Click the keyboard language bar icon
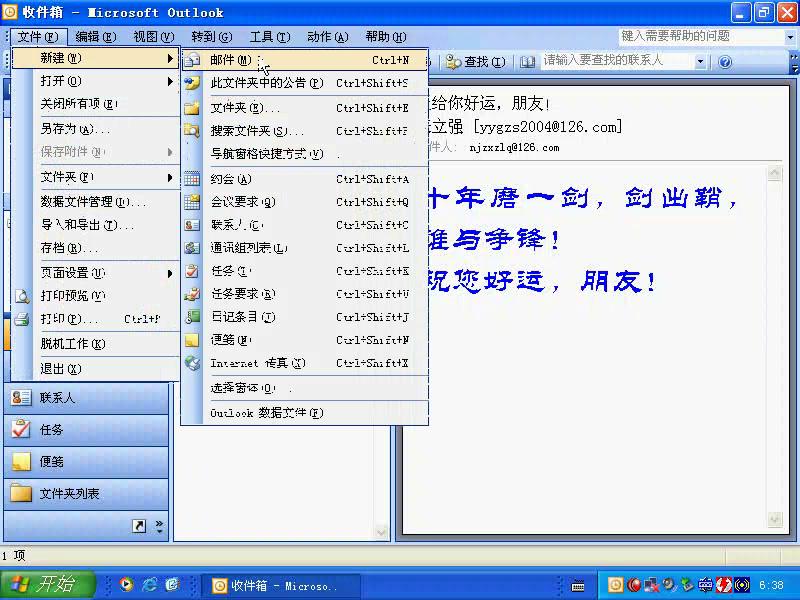 pyautogui.click(x=577, y=586)
